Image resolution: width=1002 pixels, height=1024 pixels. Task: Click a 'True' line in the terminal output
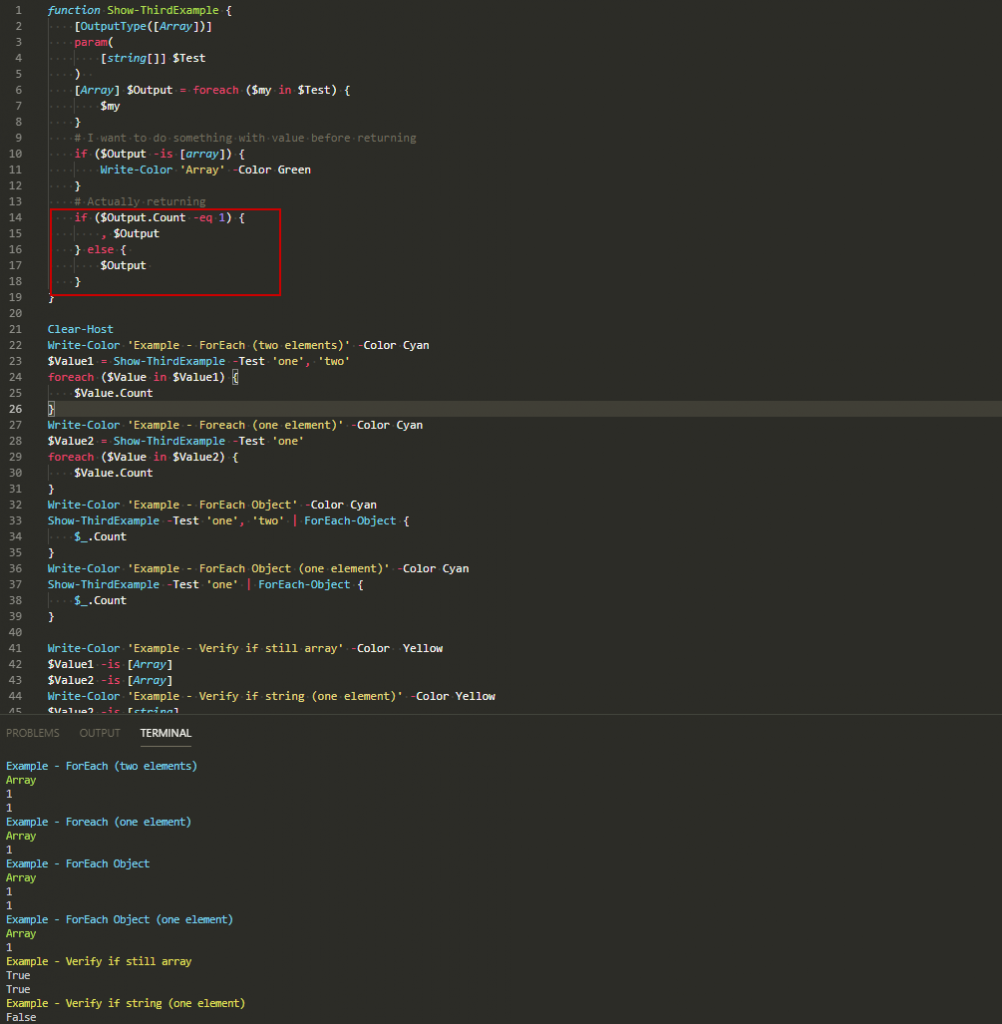17,975
